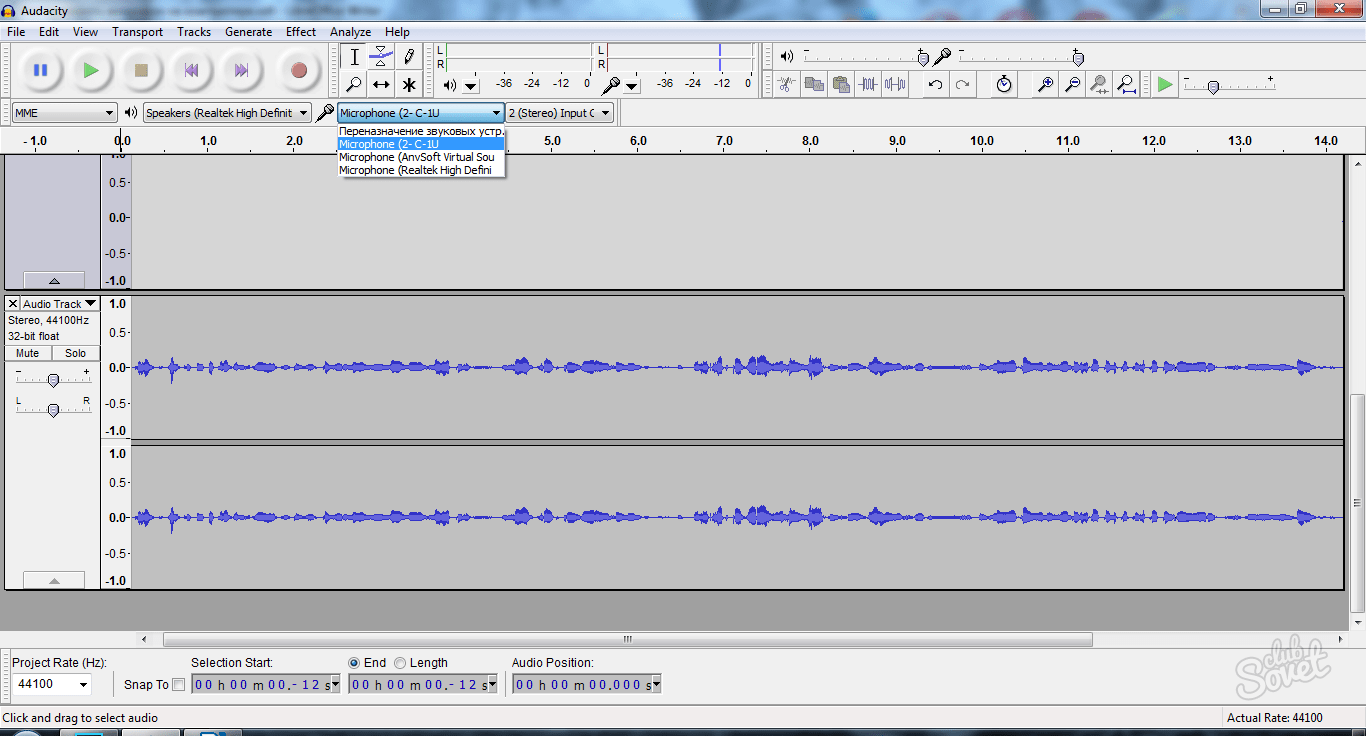This screenshot has height=736, width=1366.
Task: Open the Generate menu
Action: pos(248,32)
